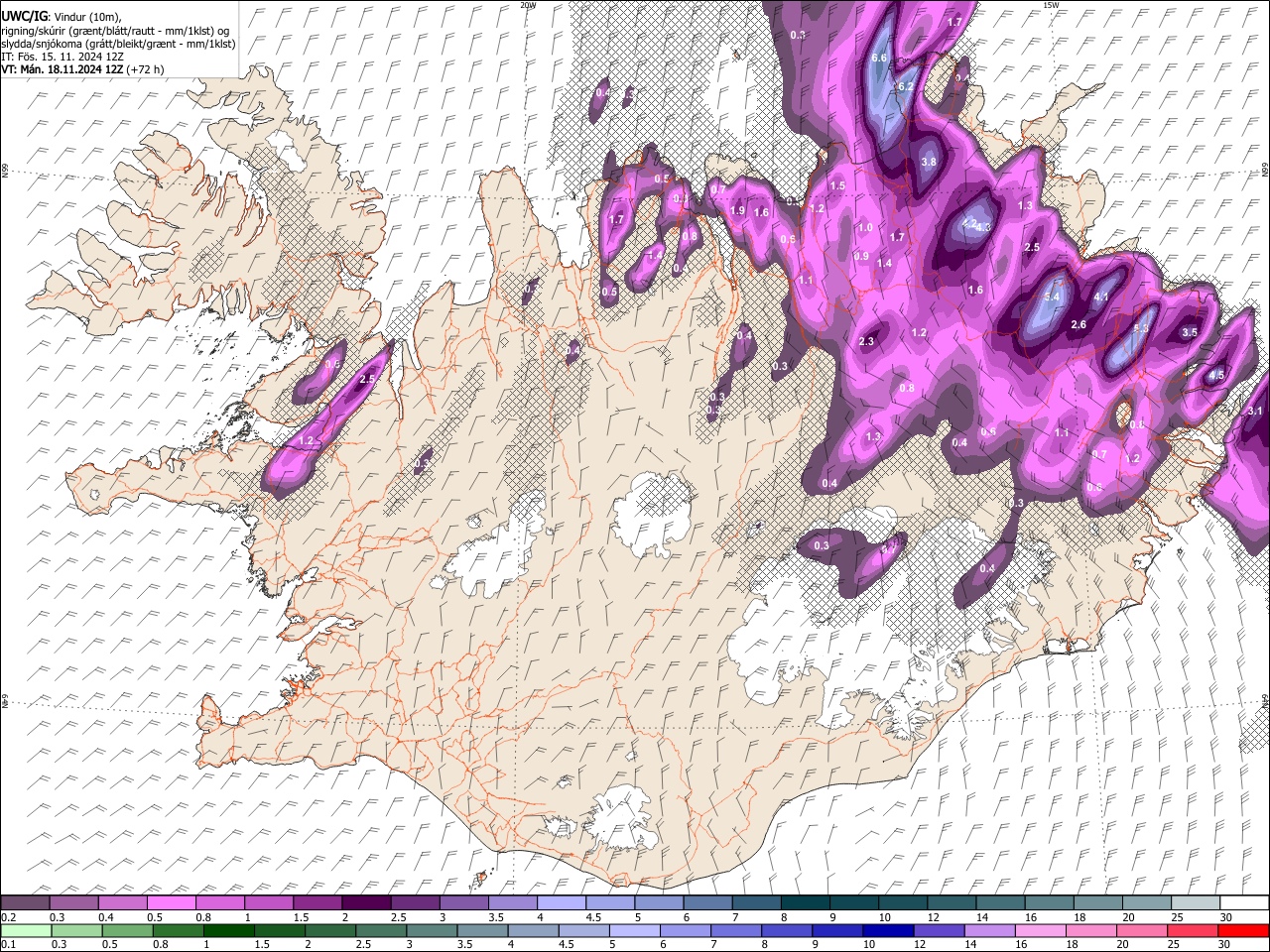Click the 15W longitude label
1270x952 pixels.
pos(1051,5)
